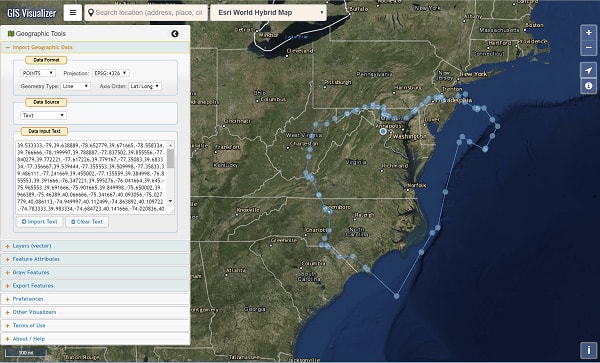Image resolution: width=600 pixels, height=363 pixels.
Task: Click the Geographic Tools map icon
Action: pos(11,34)
